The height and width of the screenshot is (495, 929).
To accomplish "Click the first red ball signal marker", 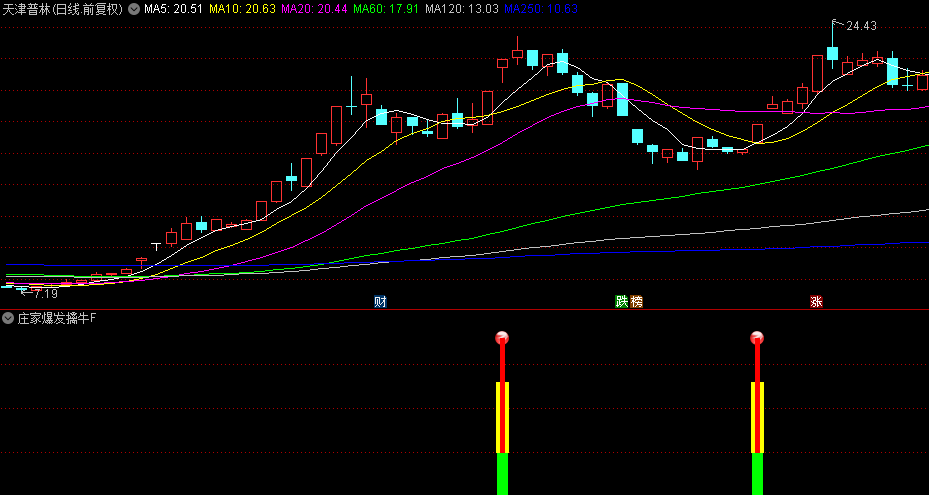I will tap(502, 338).
